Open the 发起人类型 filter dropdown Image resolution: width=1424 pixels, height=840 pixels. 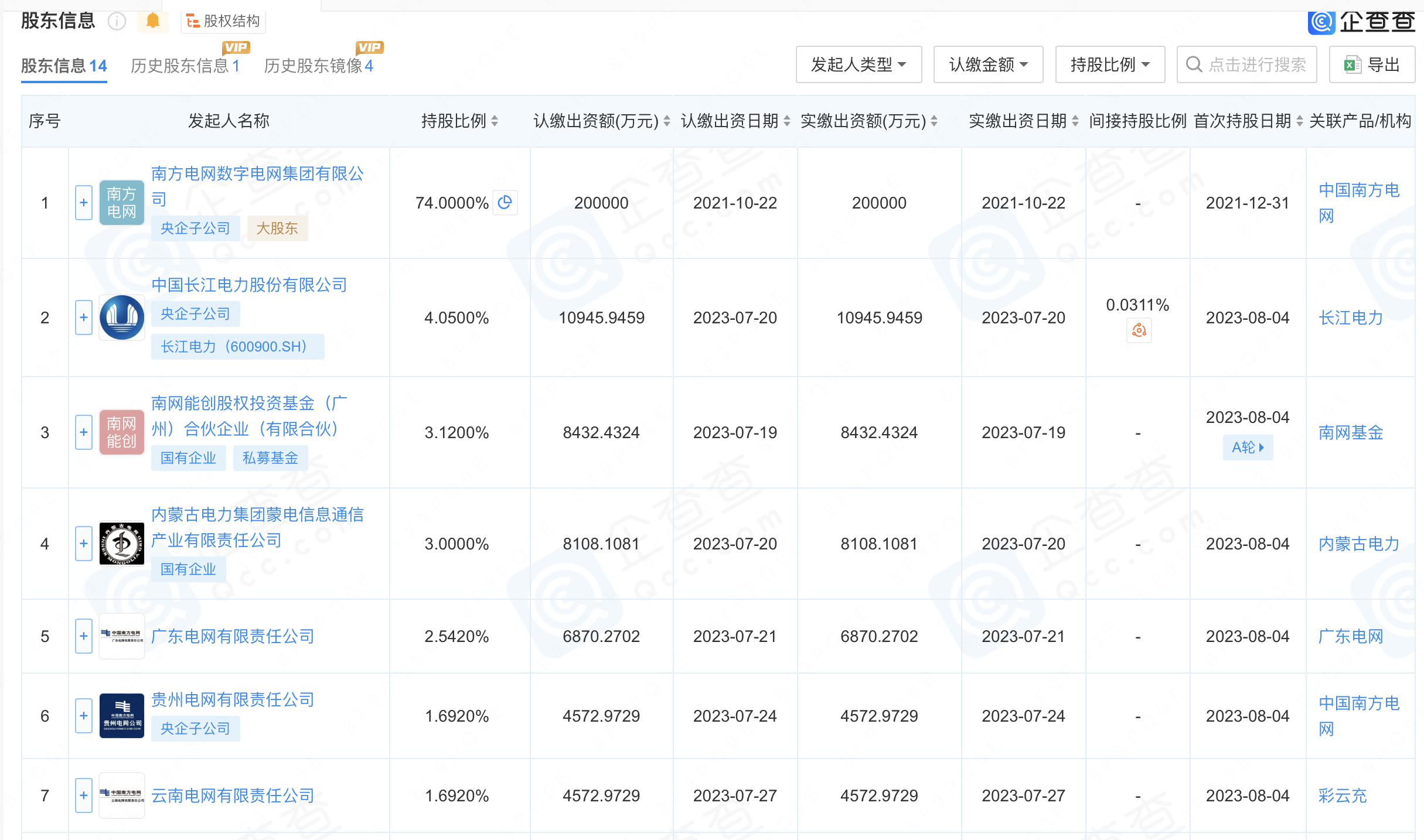tap(859, 64)
